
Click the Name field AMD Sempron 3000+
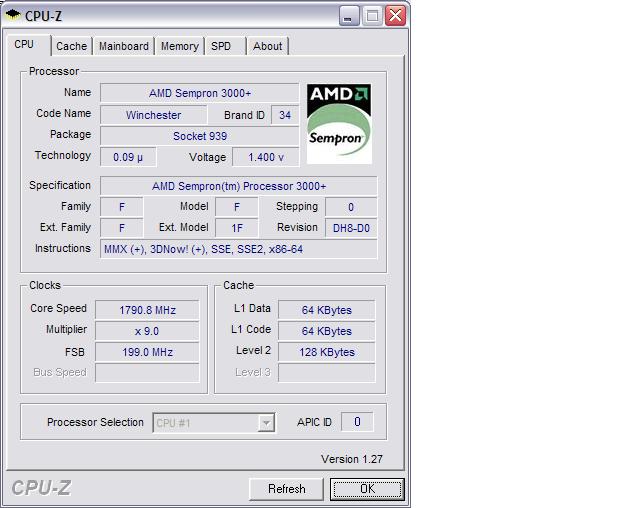pyautogui.click(x=200, y=93)
